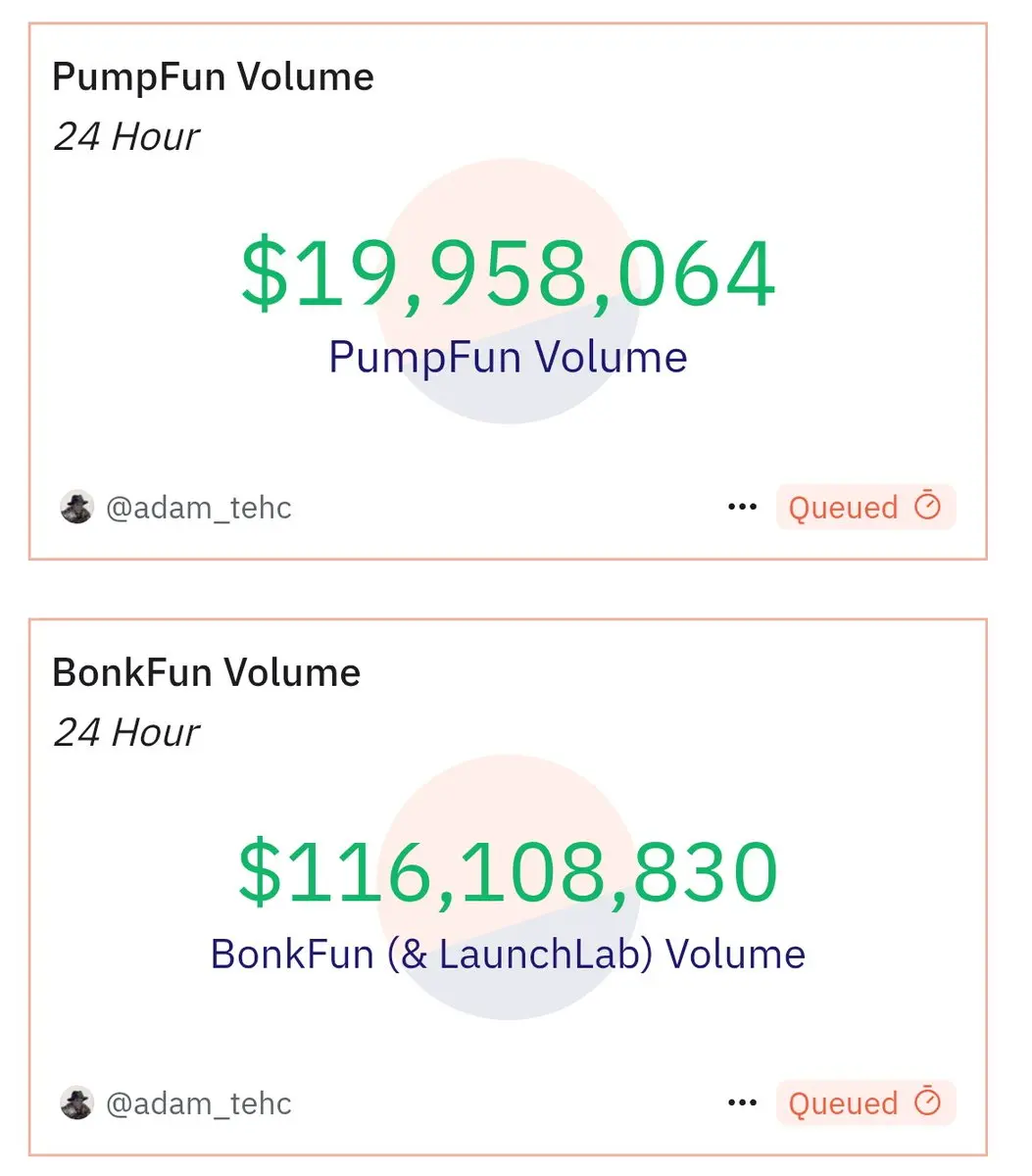Open the ellipsis menu on PumpFun Volume card
Screen dimensions: 1032x1176
click(742, 507)
